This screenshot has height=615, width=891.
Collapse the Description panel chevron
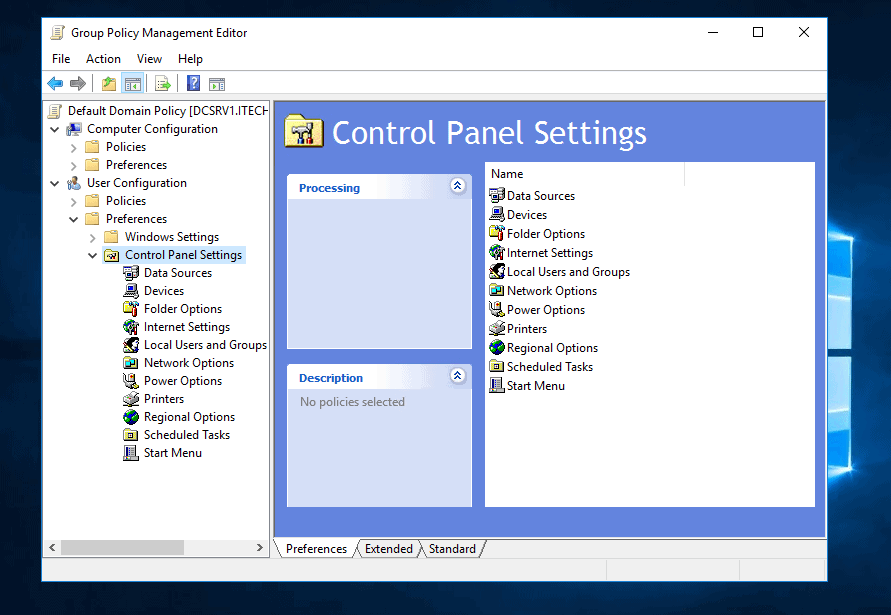click(458, 376)
